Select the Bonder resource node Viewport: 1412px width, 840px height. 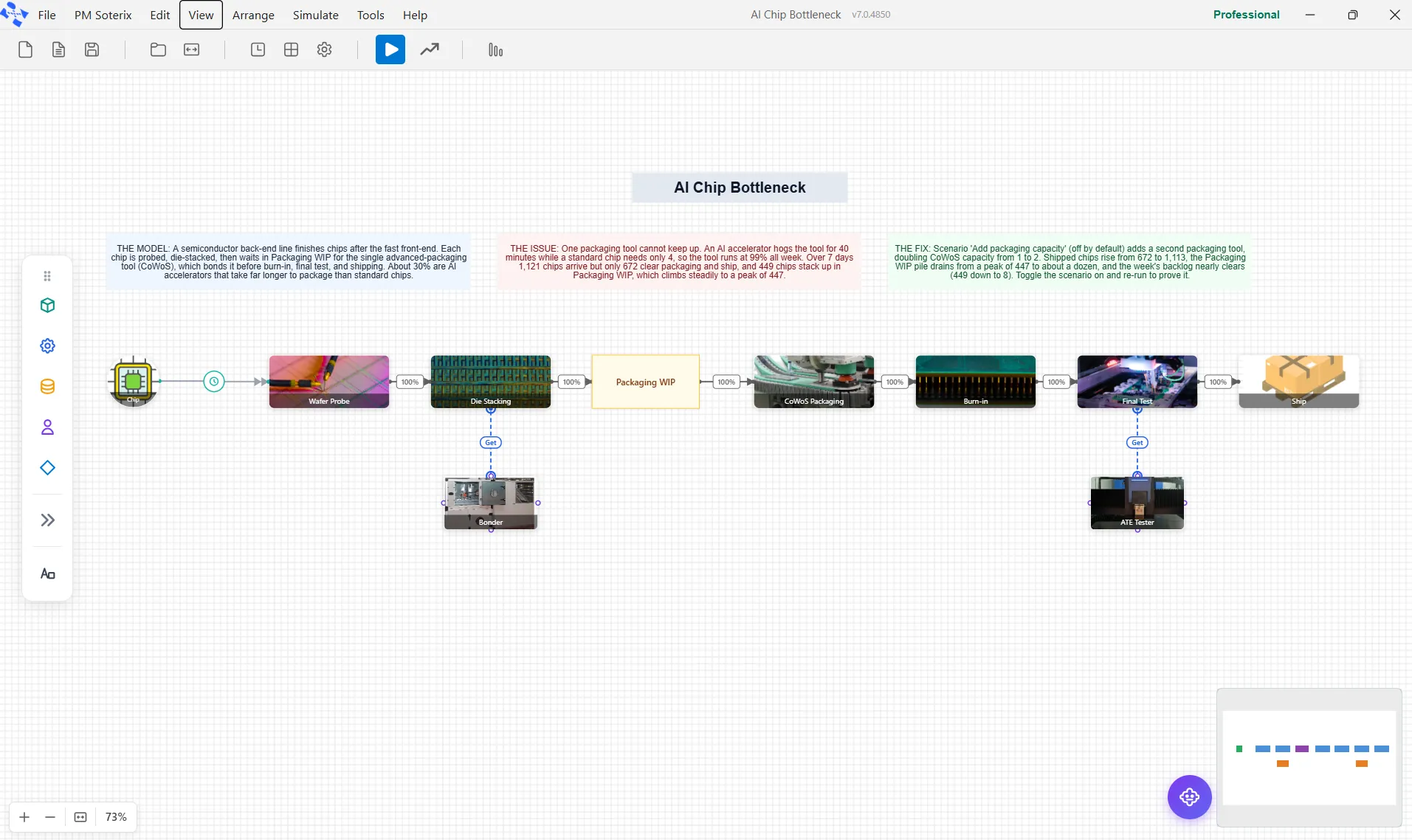pos(491,503)
